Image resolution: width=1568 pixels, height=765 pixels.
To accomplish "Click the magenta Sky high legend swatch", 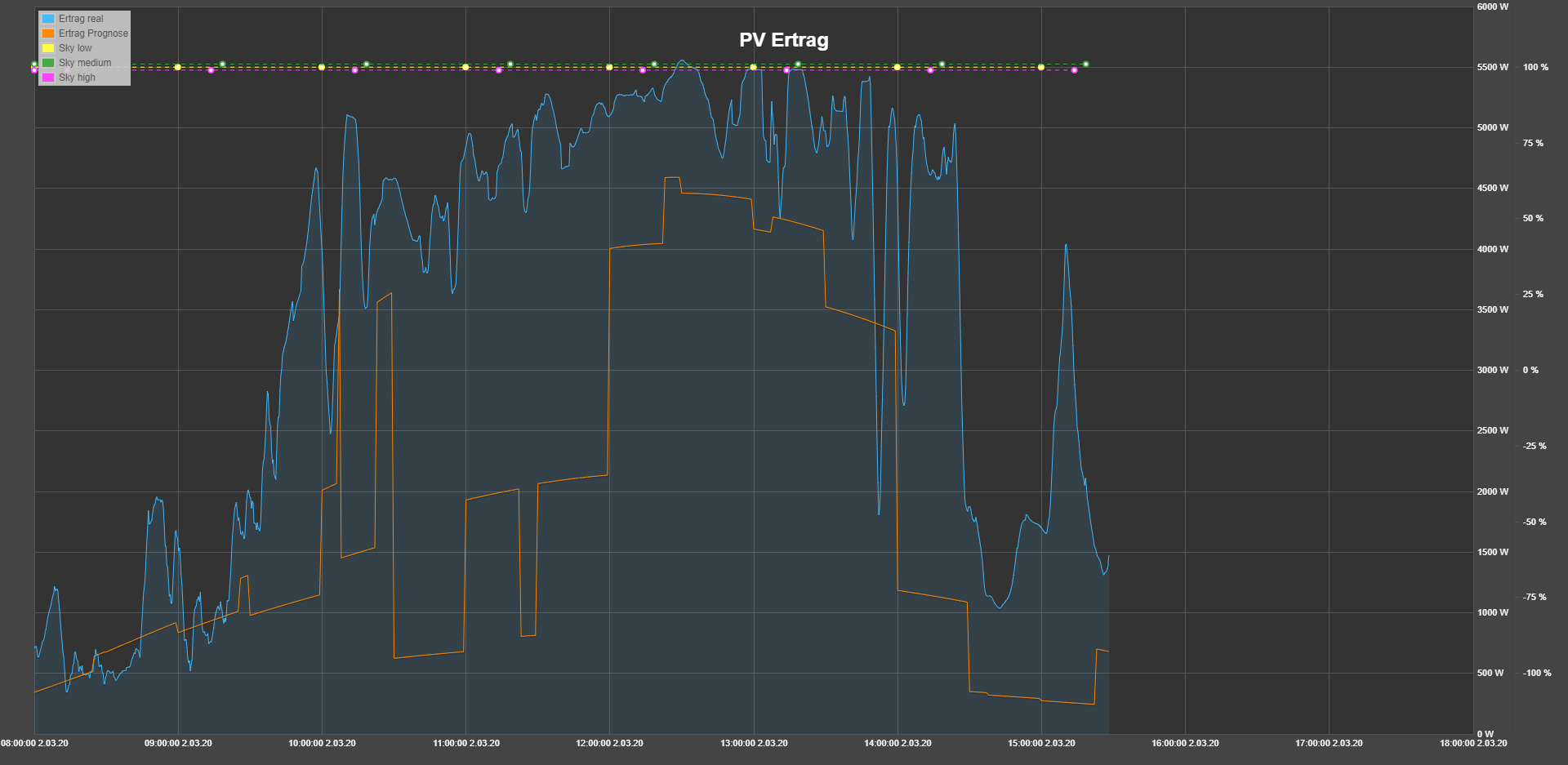I will (x=48, y=78).
